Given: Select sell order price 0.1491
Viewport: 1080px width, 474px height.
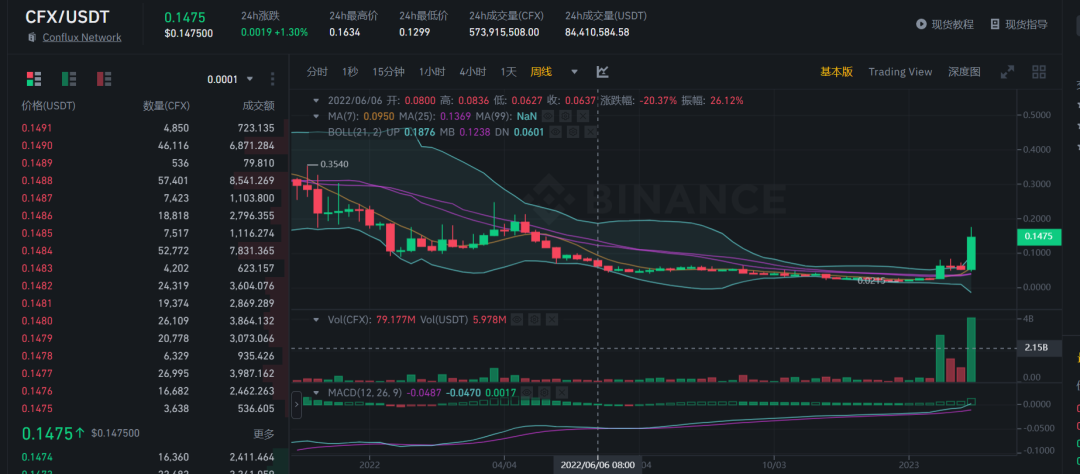Looking at the screenshot, I should (37, 128).
